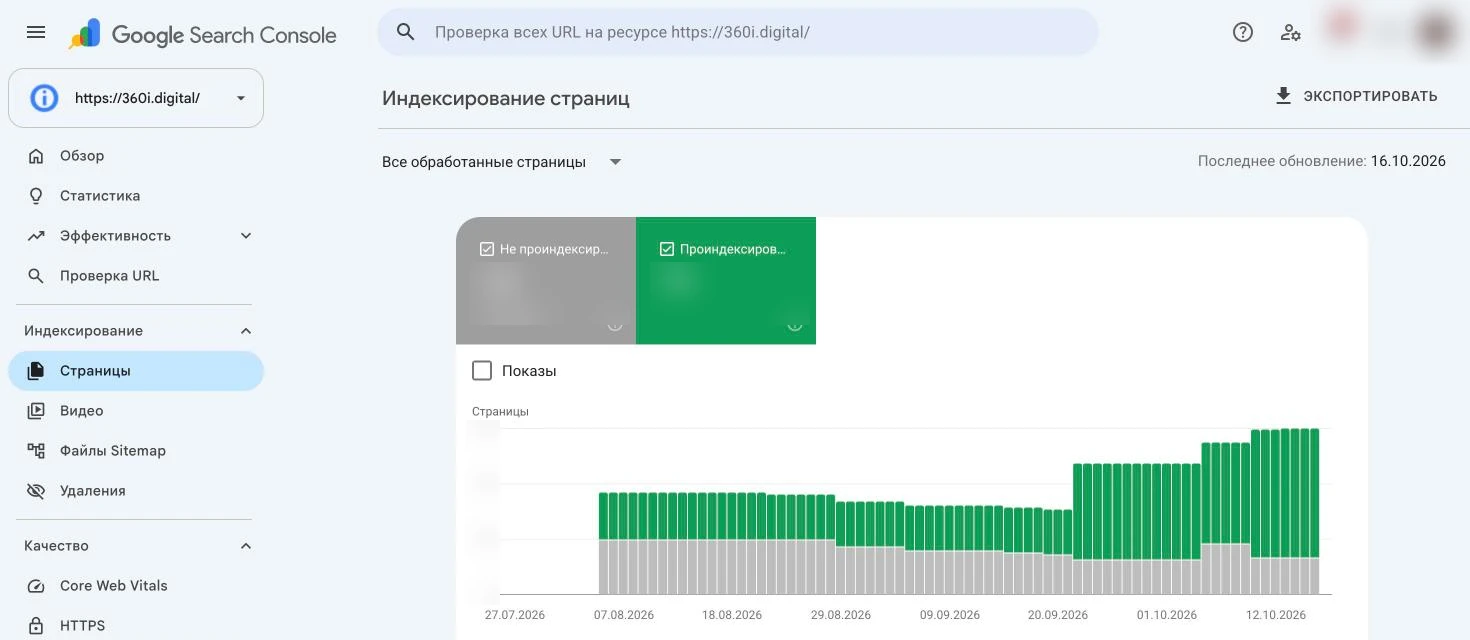1470x640 pixels.
Task: Open the property selector dropdown arrow
Action: (241, 98)
